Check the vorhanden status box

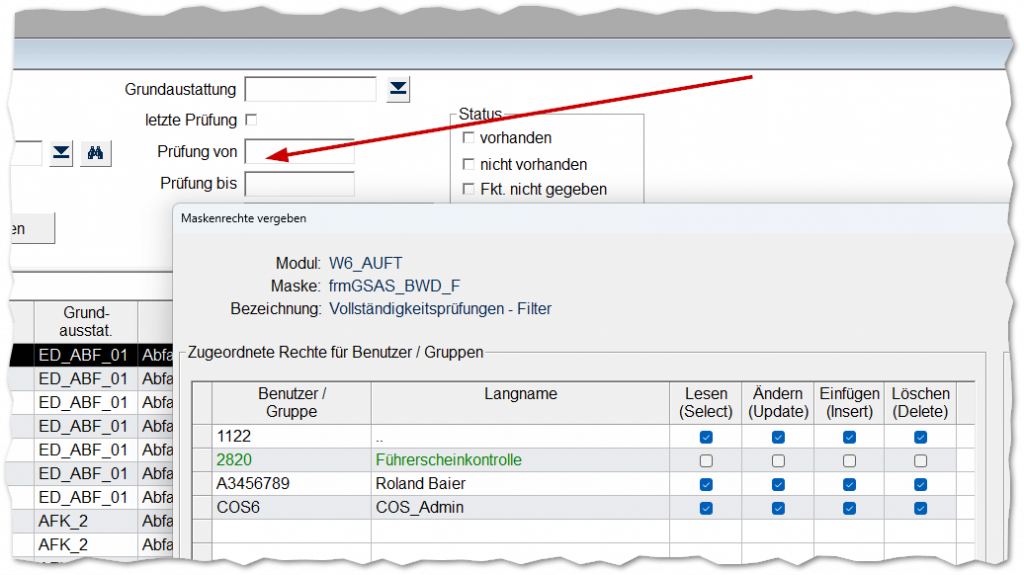pyautogui.click(x=469, y=138)
